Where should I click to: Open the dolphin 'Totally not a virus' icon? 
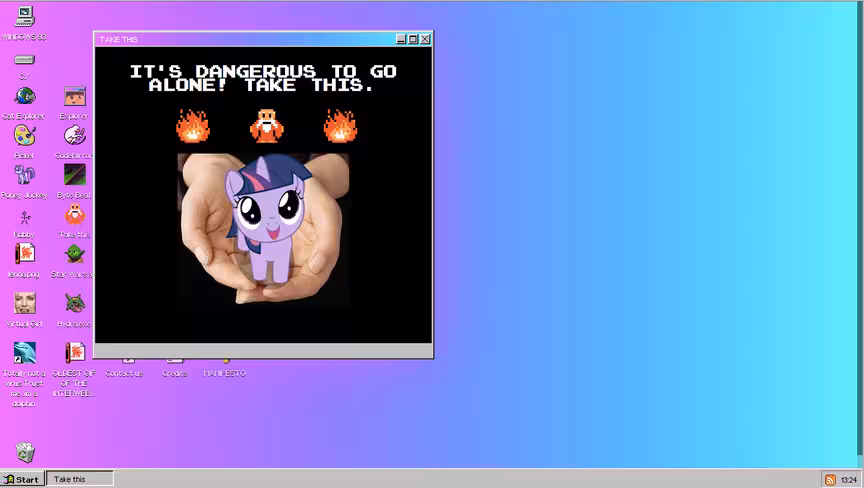coord(24,353)
